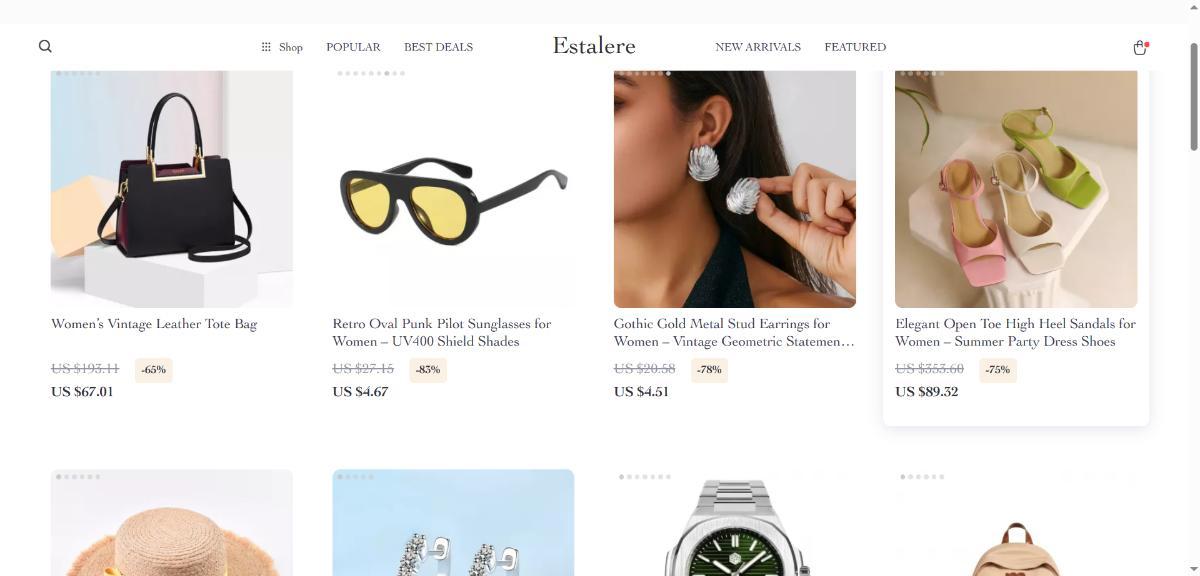Open the high heel sandals photo

tap(1016, 189)
